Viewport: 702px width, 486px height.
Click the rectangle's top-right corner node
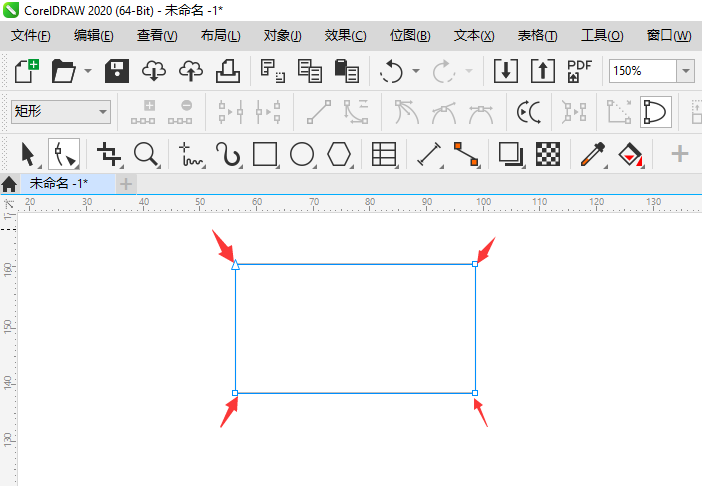pyautogui.click(x=475, y=264)
